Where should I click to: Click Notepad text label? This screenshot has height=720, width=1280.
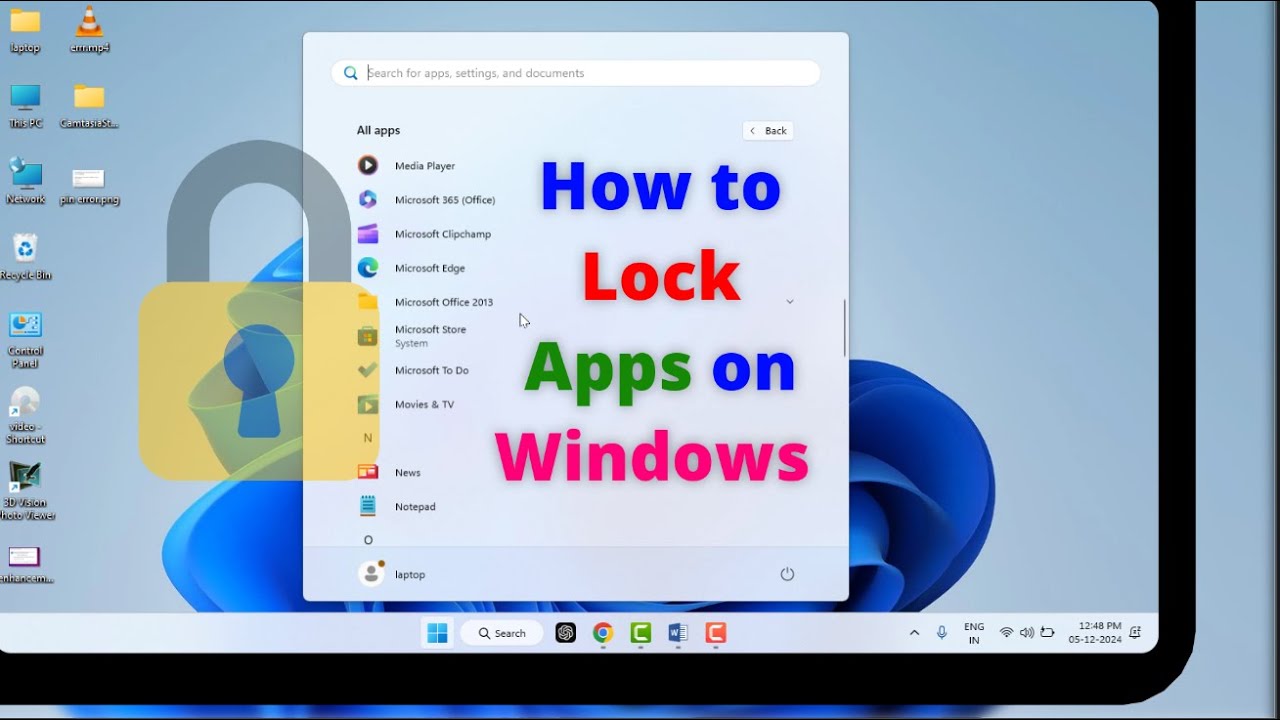415,506
